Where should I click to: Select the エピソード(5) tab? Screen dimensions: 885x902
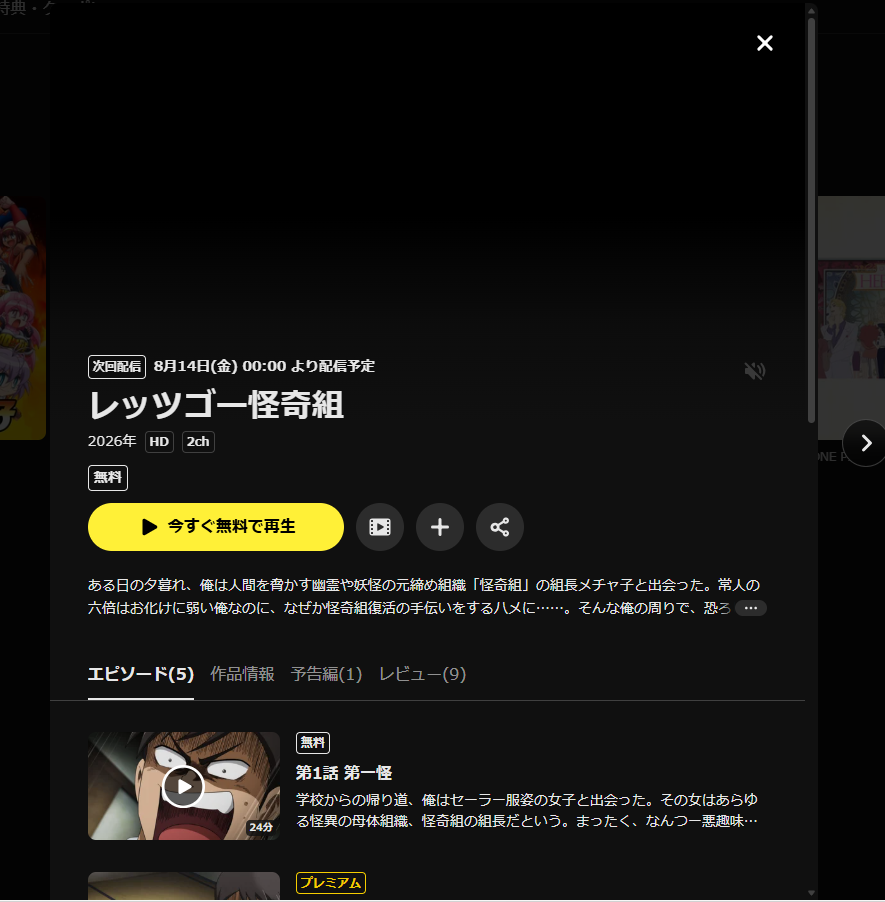pyautogui.click(x=141, y=674)
